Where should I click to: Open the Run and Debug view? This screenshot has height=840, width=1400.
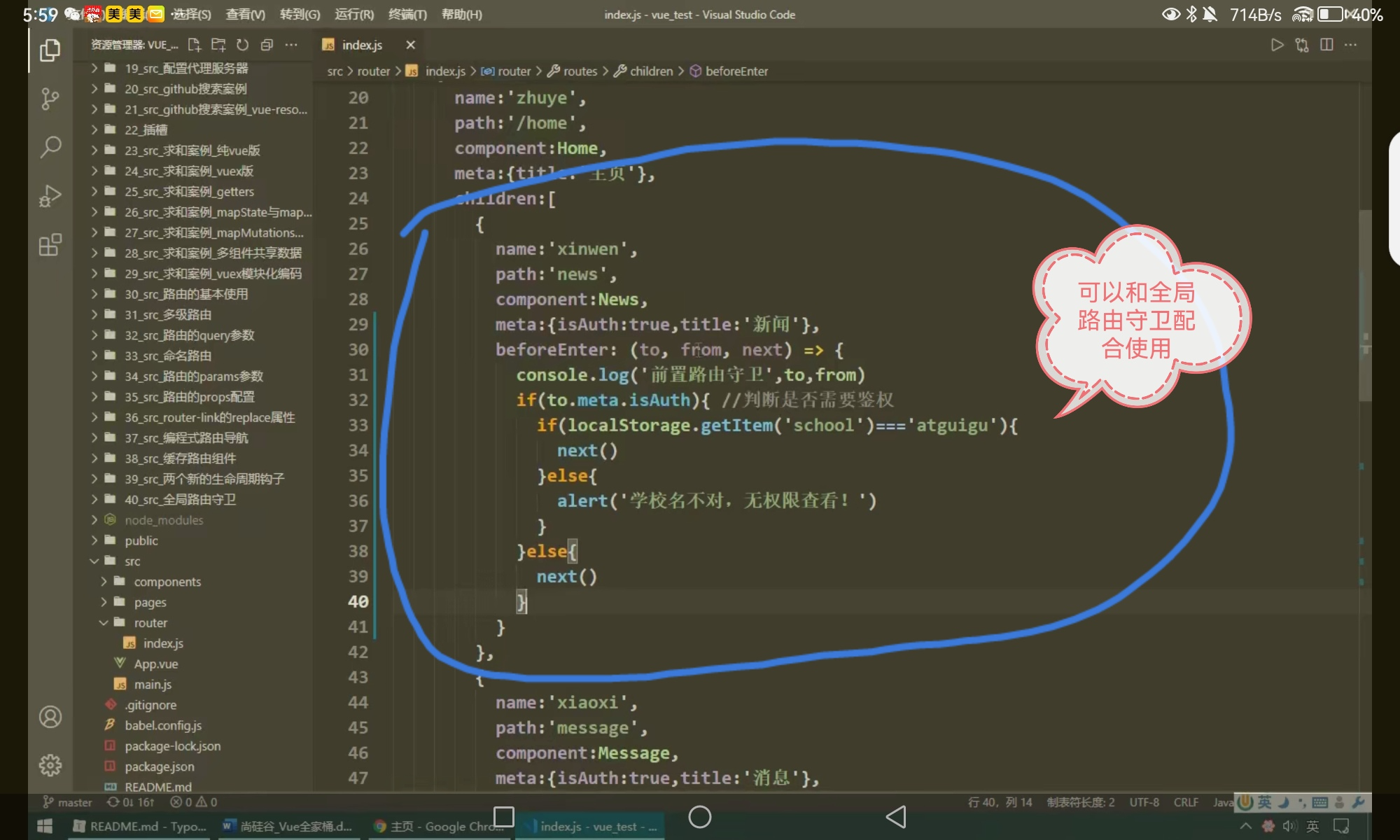50,196
